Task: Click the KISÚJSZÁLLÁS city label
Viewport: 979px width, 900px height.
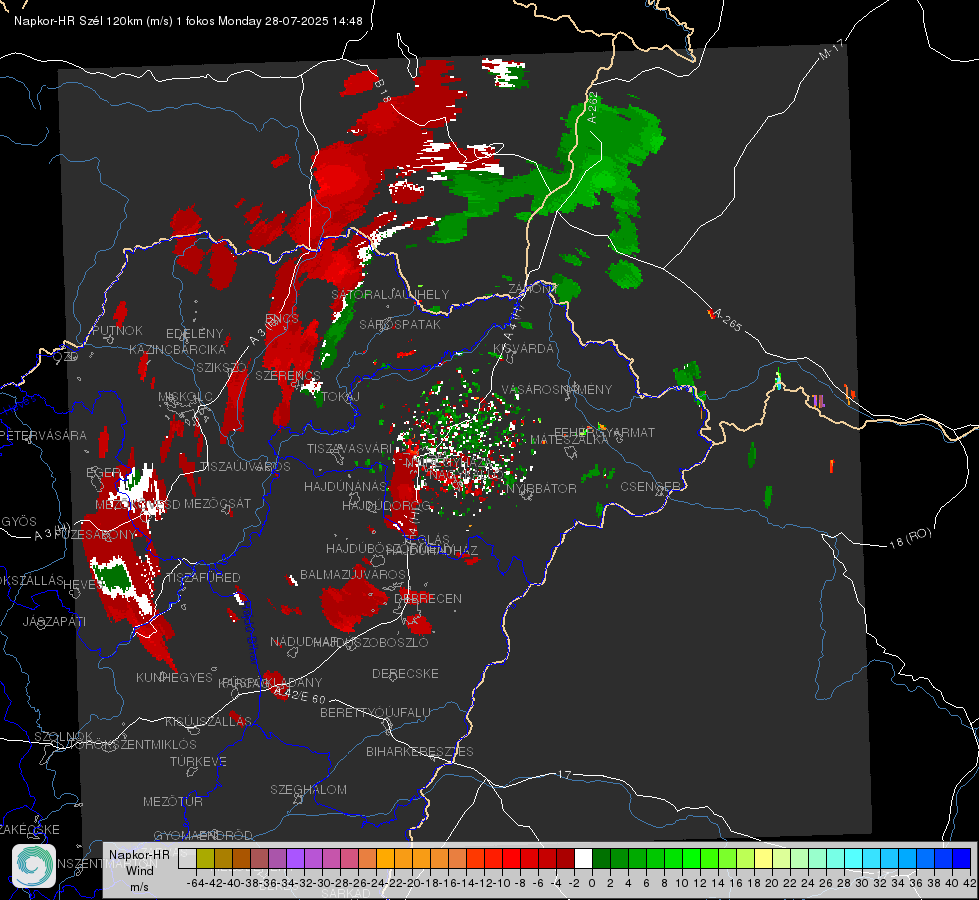Action: [x=208, y=722]
